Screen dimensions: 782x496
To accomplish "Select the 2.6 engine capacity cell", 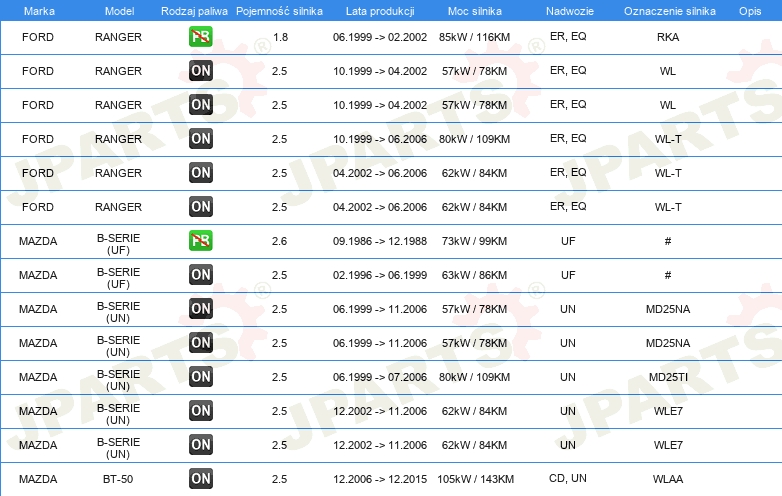I will (x=279, y=241).
